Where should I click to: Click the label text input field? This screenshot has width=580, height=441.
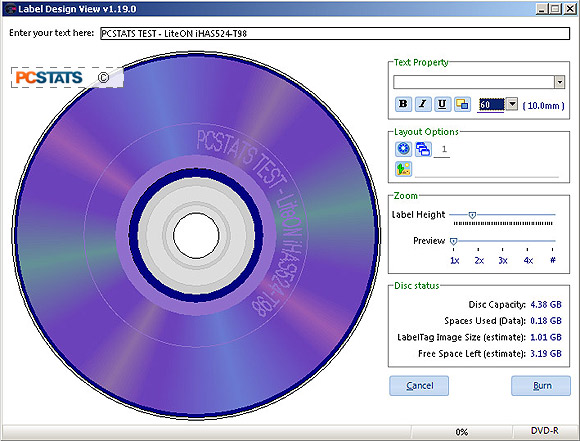pos(335,34)
